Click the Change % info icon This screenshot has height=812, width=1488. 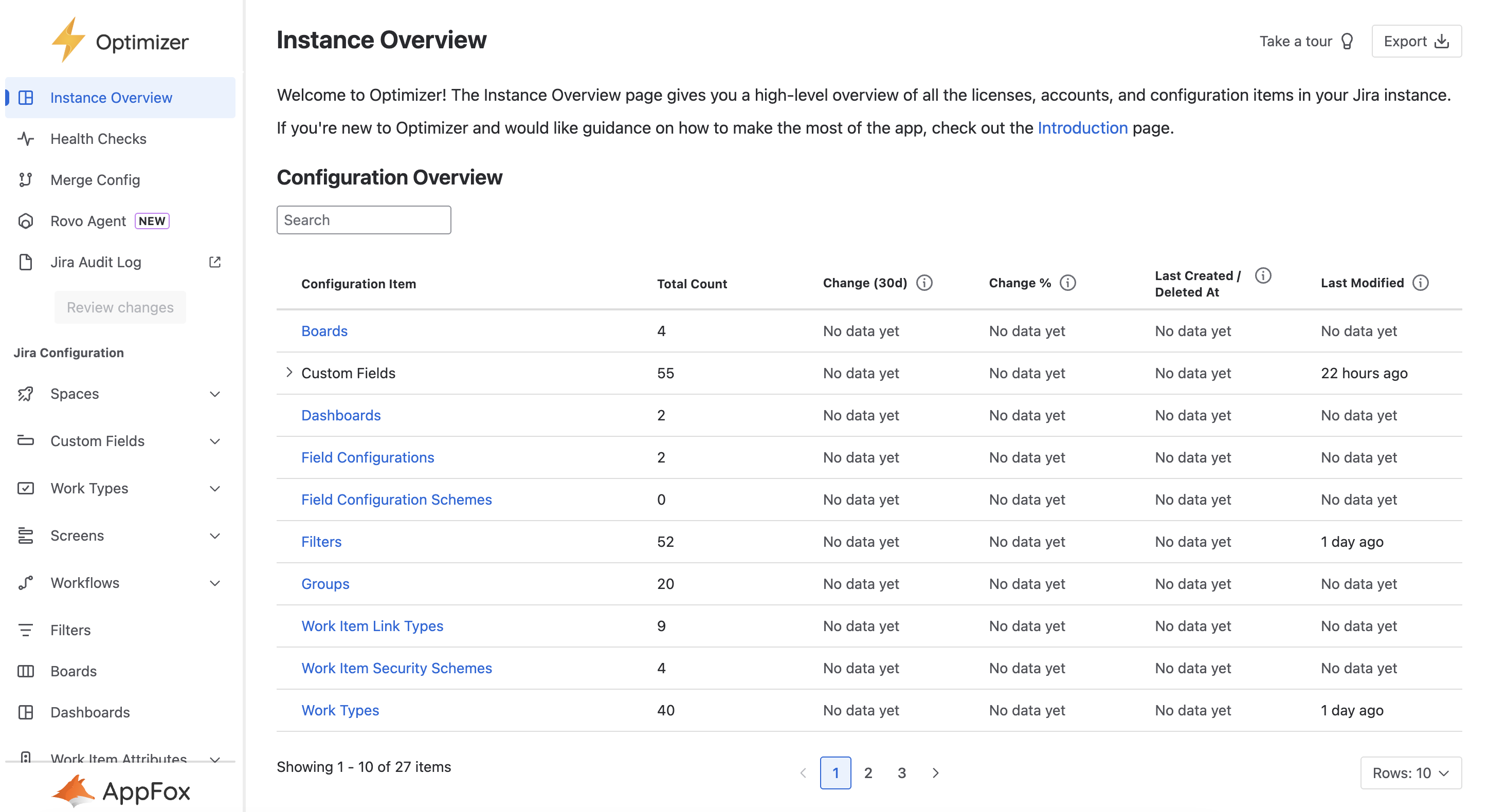click(x=1067, y=283)
